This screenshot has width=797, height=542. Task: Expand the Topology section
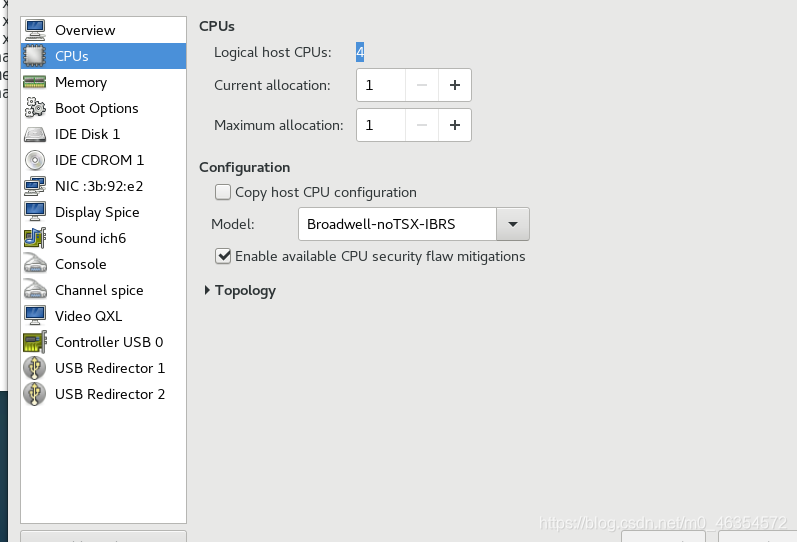(x=240, y=290)
